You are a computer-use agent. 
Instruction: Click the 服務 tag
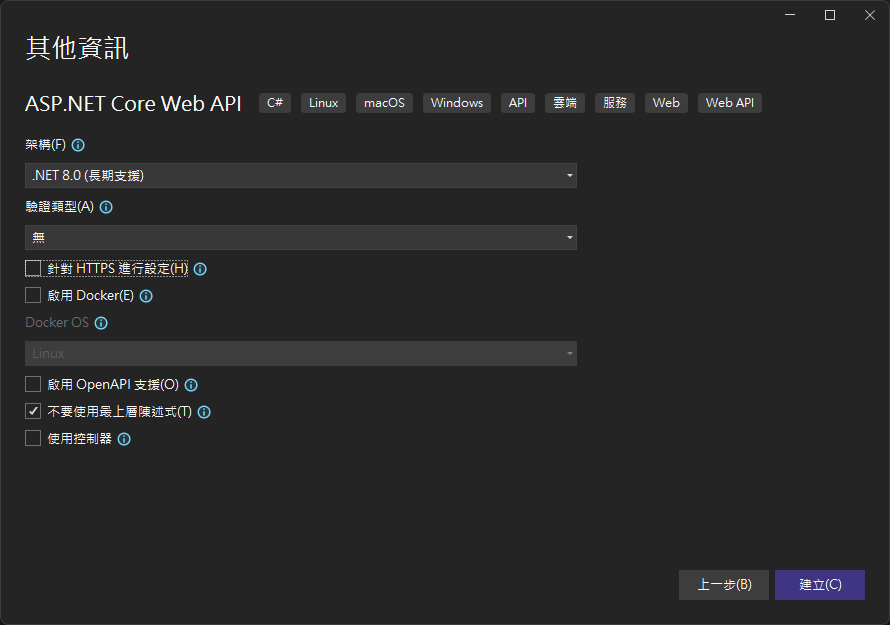pos(615,103)
